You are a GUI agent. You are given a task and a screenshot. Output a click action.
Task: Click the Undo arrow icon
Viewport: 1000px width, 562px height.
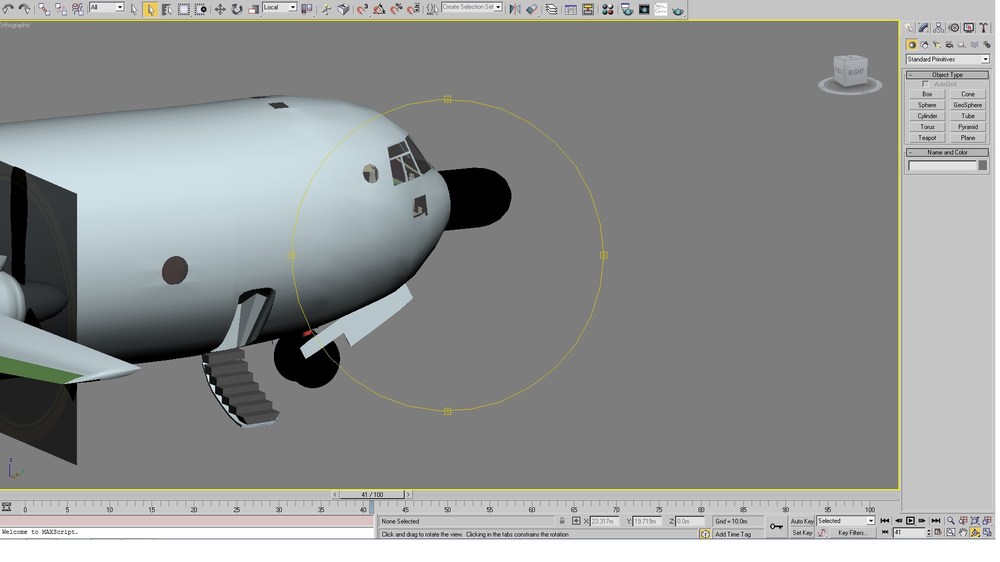point(8,9)
